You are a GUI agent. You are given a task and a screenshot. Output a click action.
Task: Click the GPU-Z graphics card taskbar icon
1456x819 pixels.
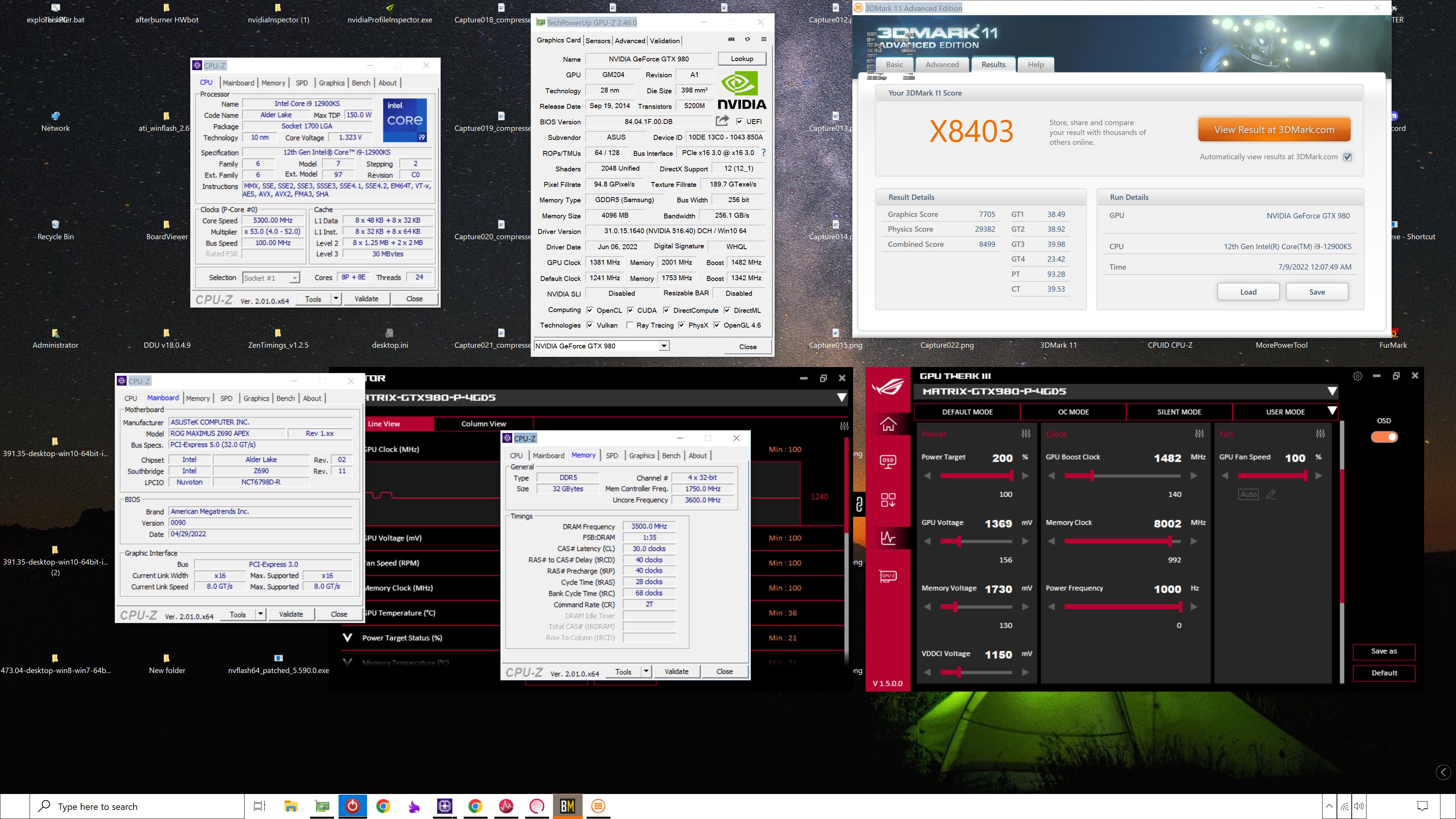click(322, 806)
